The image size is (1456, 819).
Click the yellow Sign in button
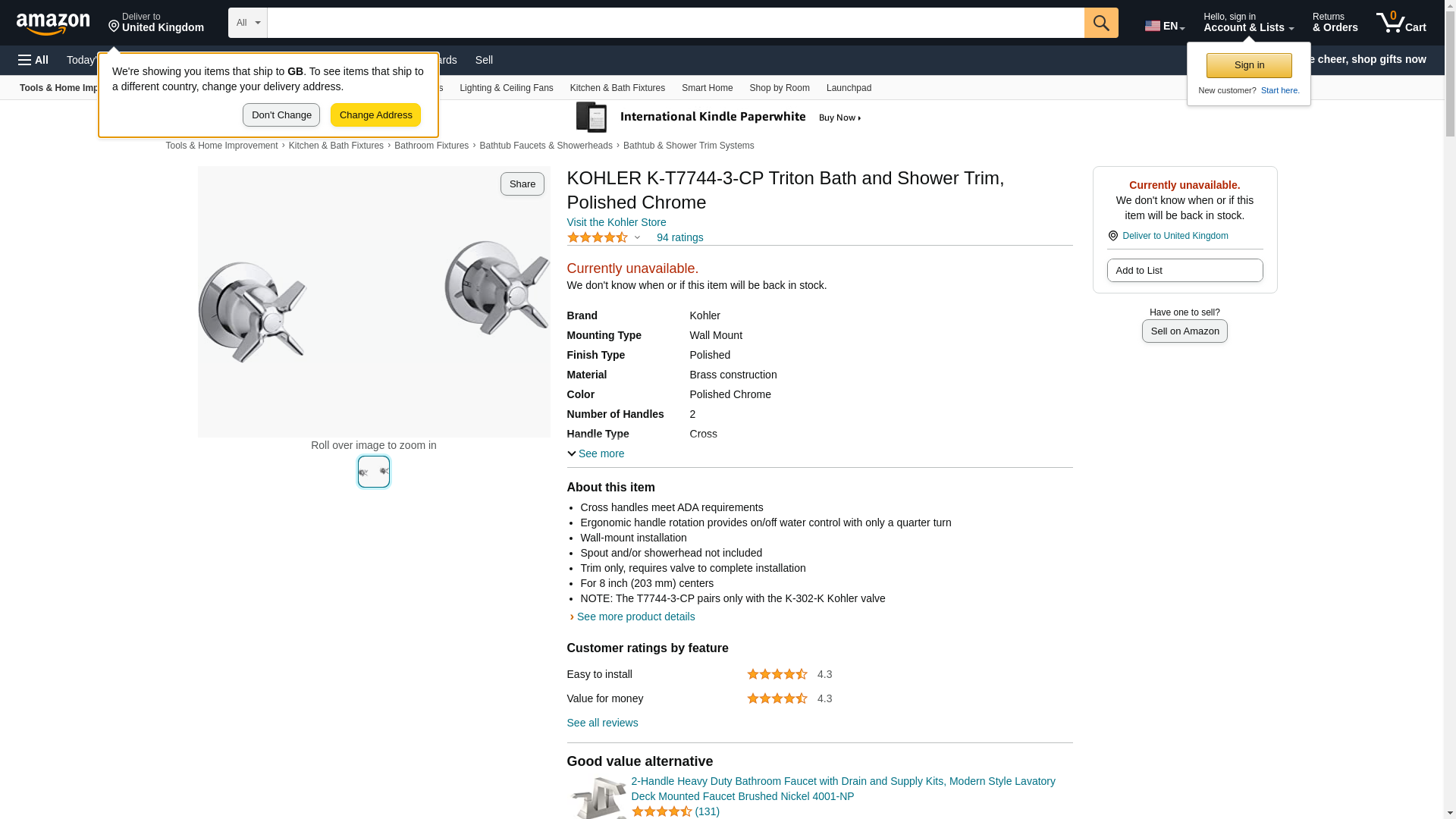(1249, 65)
